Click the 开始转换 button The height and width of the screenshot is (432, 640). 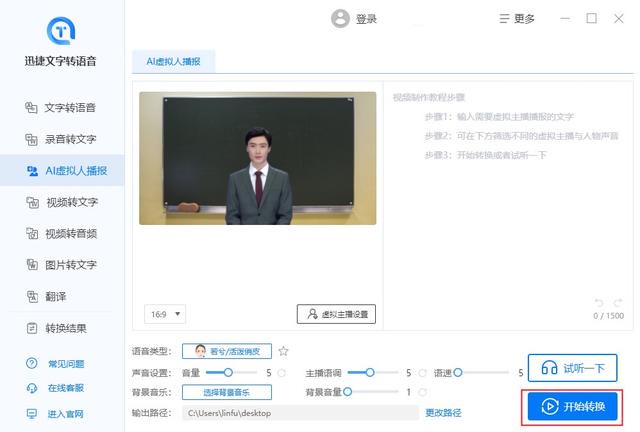572,406
